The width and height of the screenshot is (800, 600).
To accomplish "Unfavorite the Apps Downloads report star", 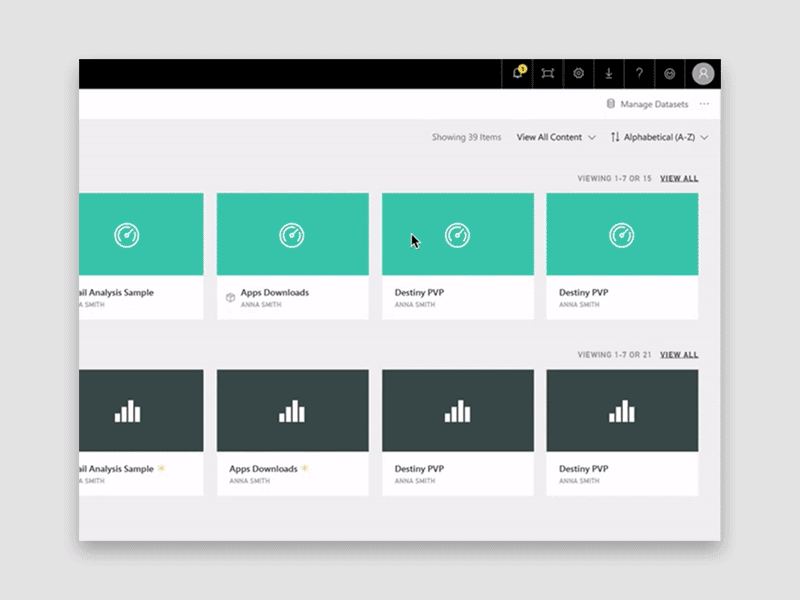I will pyautogui.click(x=305, y=466).
